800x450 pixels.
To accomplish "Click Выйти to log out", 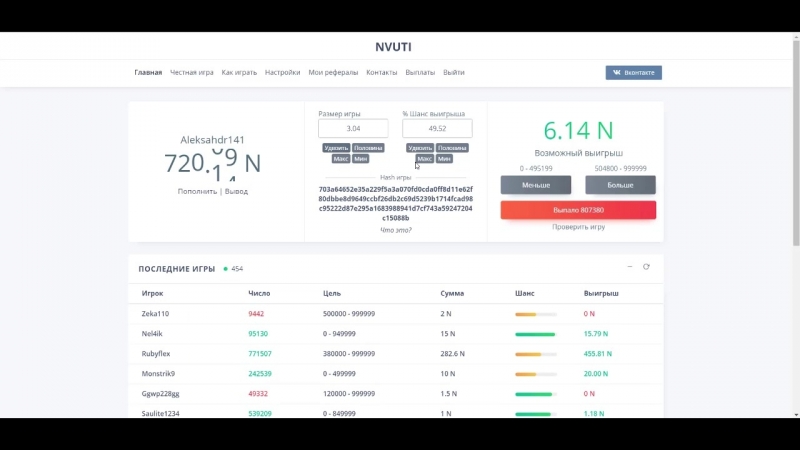I will pos(454,73).
